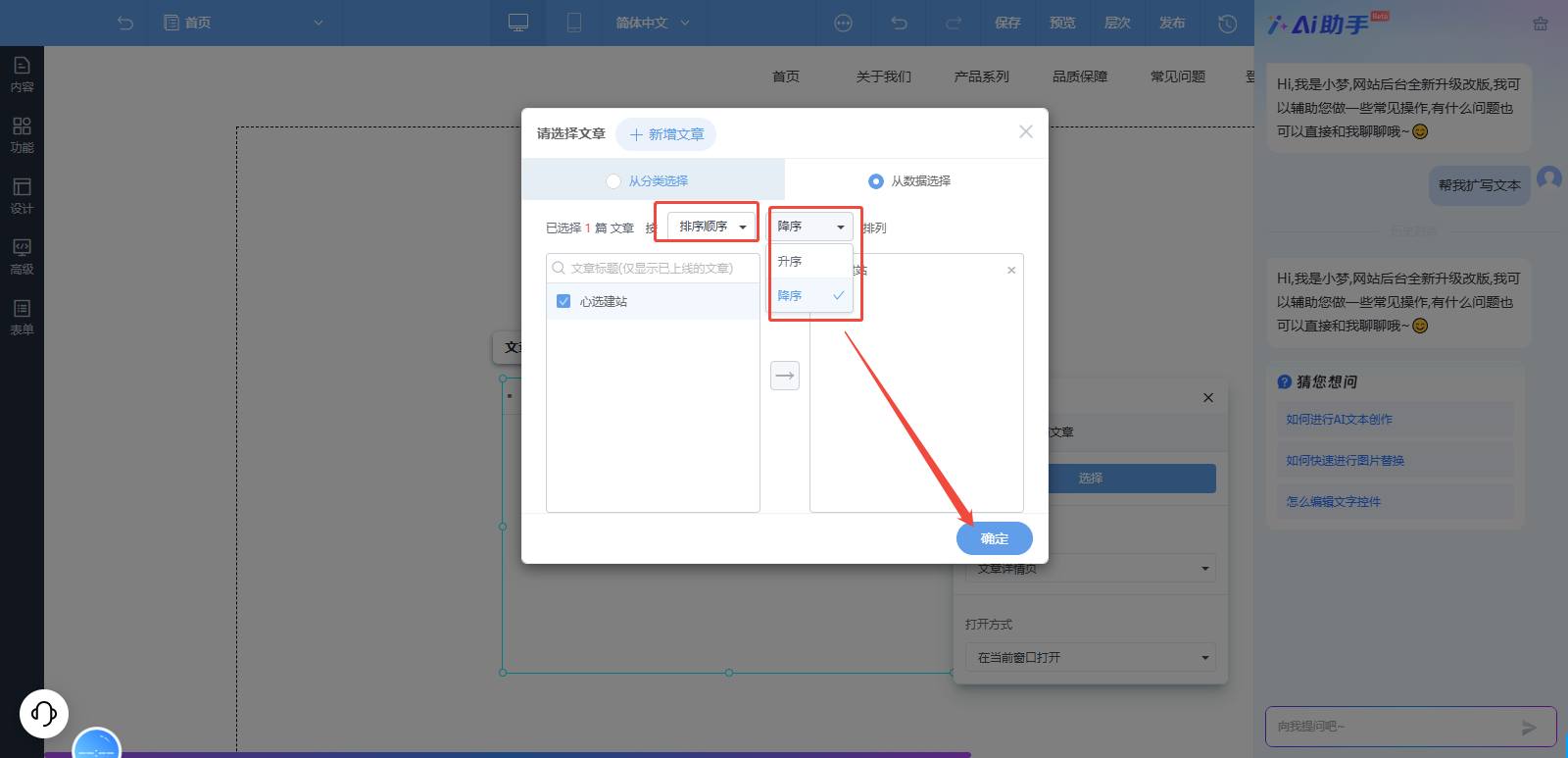Image resolution: width=1568 pixels, height=758 pixels.
Task: Click the 帮我扩写文本 chat message
Action: click(x=1479, y=185)
